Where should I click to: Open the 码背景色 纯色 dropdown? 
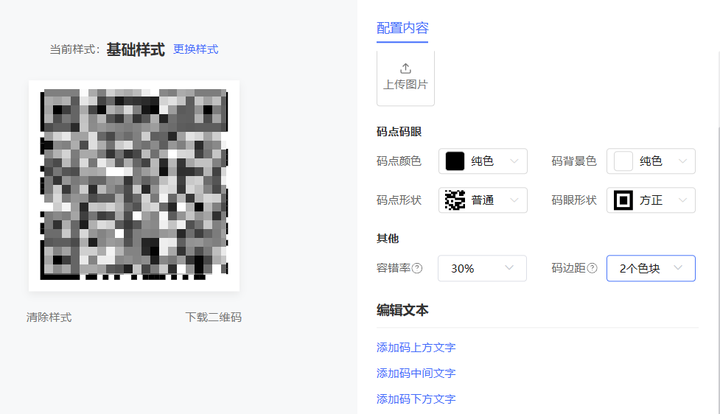point(651,161)
